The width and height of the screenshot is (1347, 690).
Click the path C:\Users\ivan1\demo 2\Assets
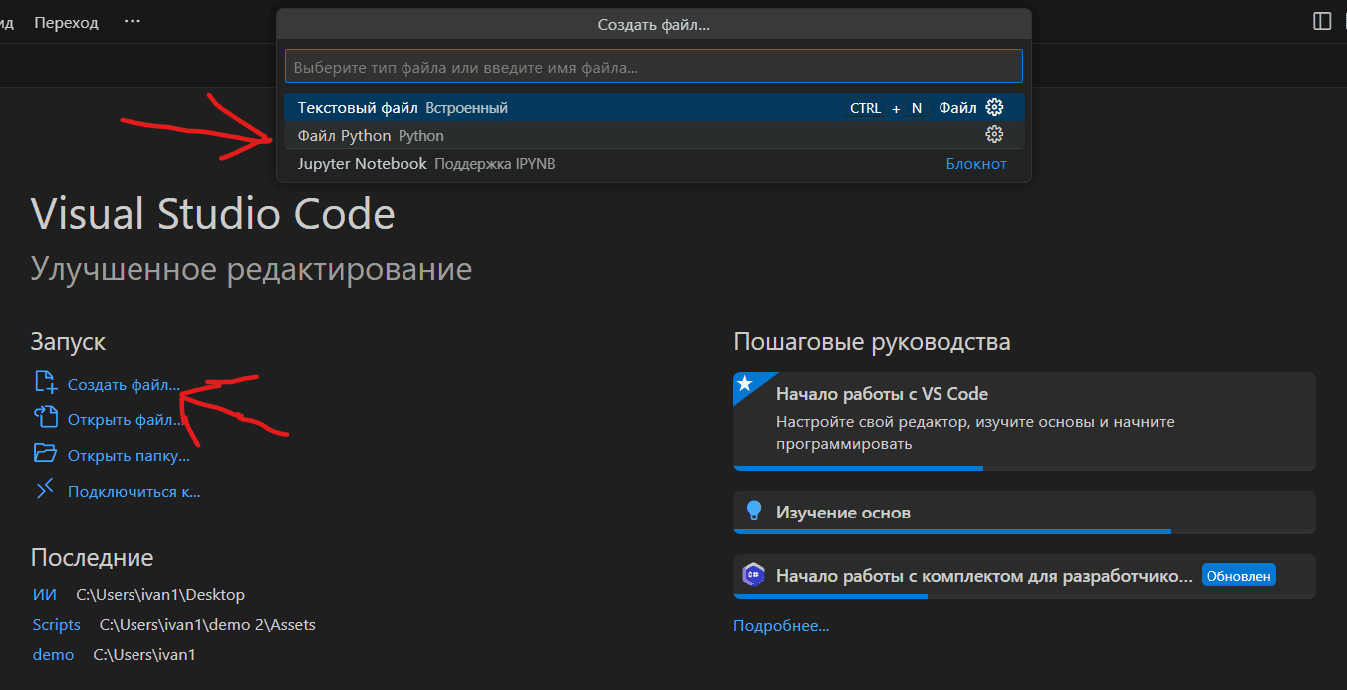tap(208, 625)
